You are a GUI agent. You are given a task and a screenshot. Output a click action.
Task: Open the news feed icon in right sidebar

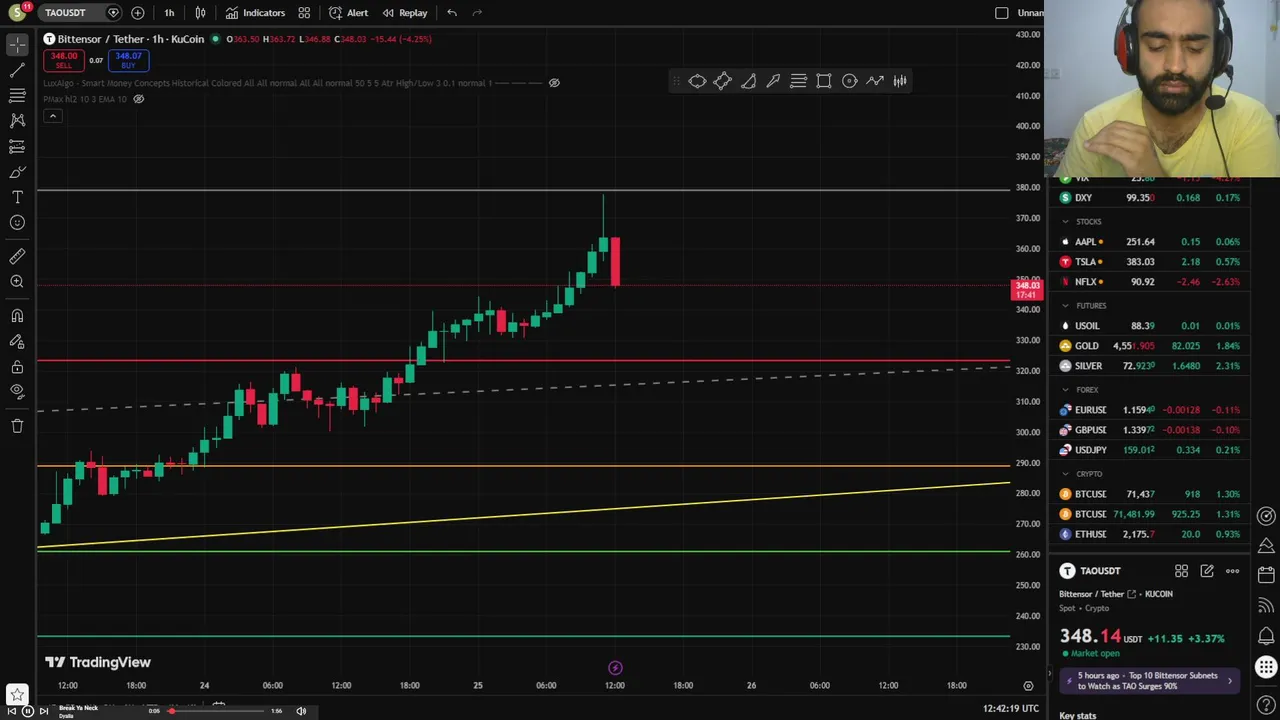(x=1266, y=605)
